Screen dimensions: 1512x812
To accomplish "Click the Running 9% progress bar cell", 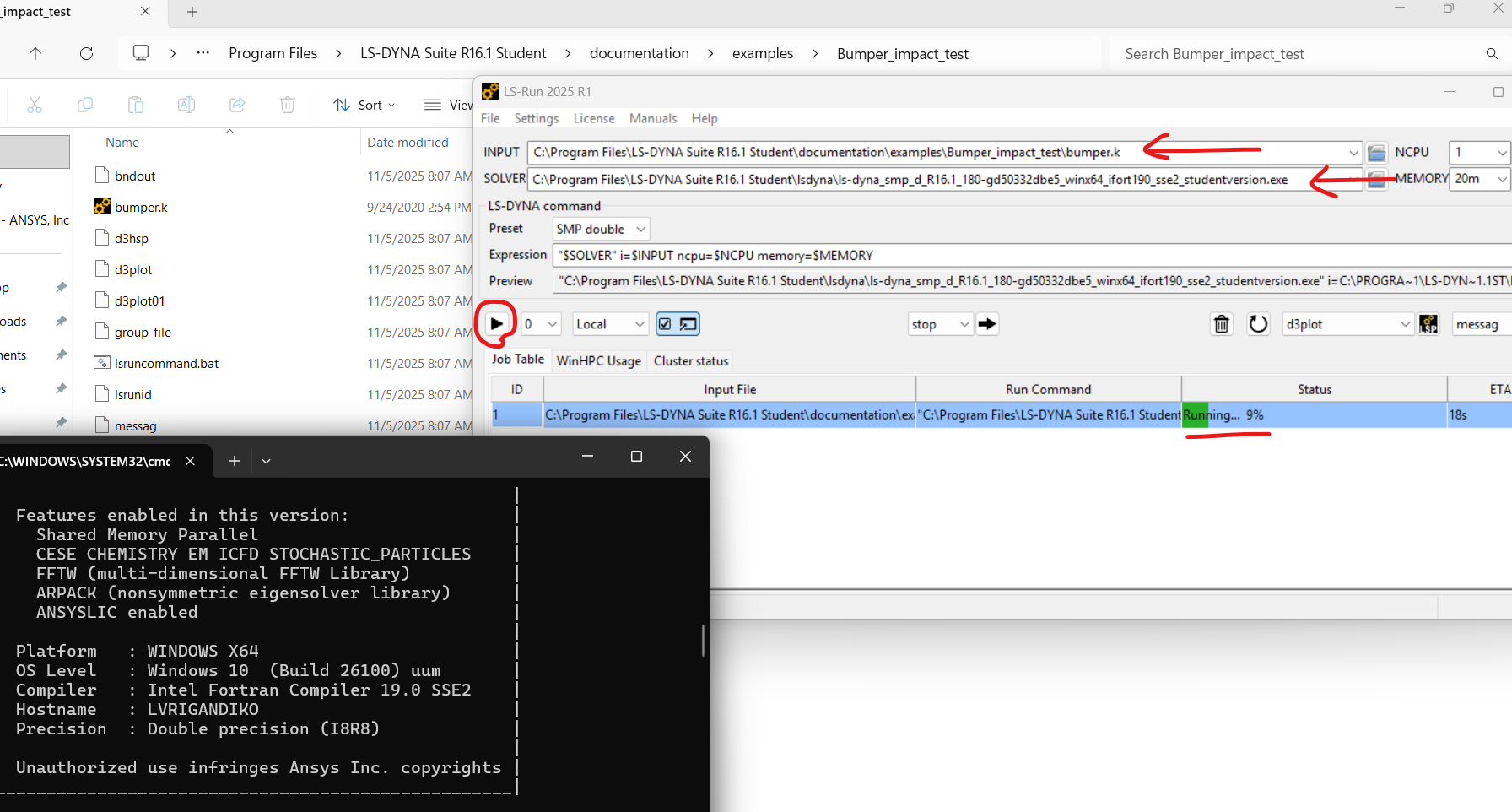I will click(1314, 415).
